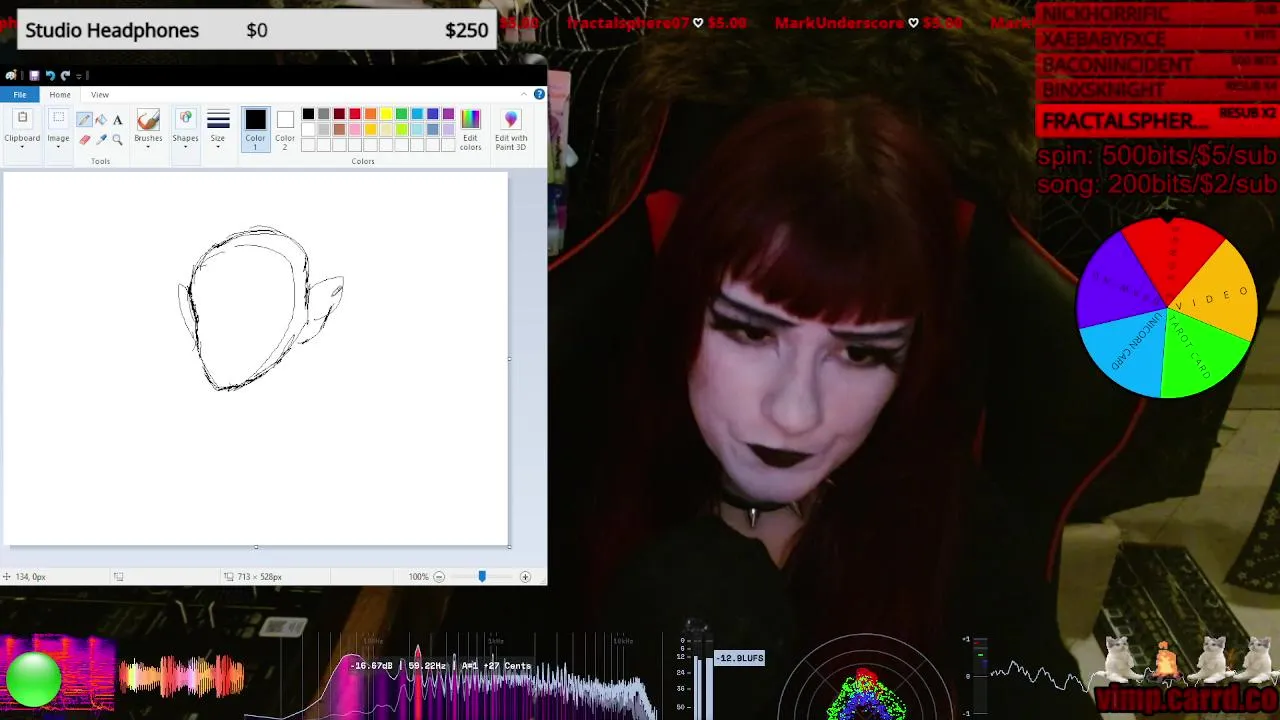Pick the purple palette swatch
Viewport: 1280px width, 720px height.
[x=448, y=114]
